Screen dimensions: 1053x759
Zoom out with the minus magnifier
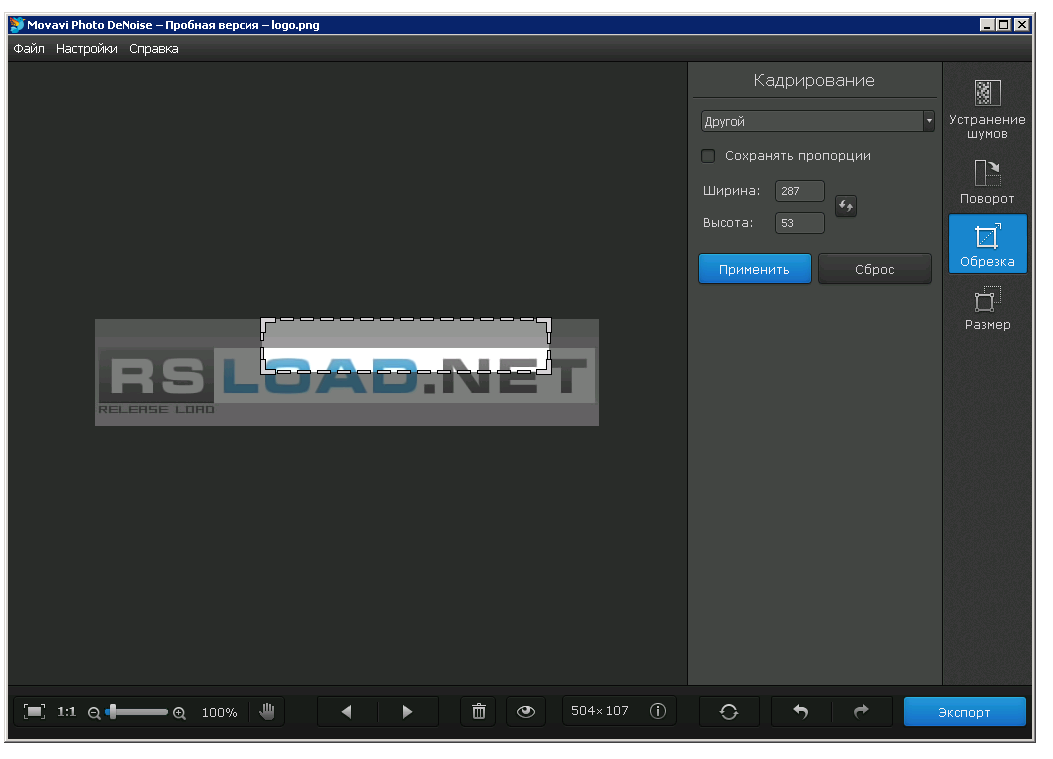tap(94, 713)
